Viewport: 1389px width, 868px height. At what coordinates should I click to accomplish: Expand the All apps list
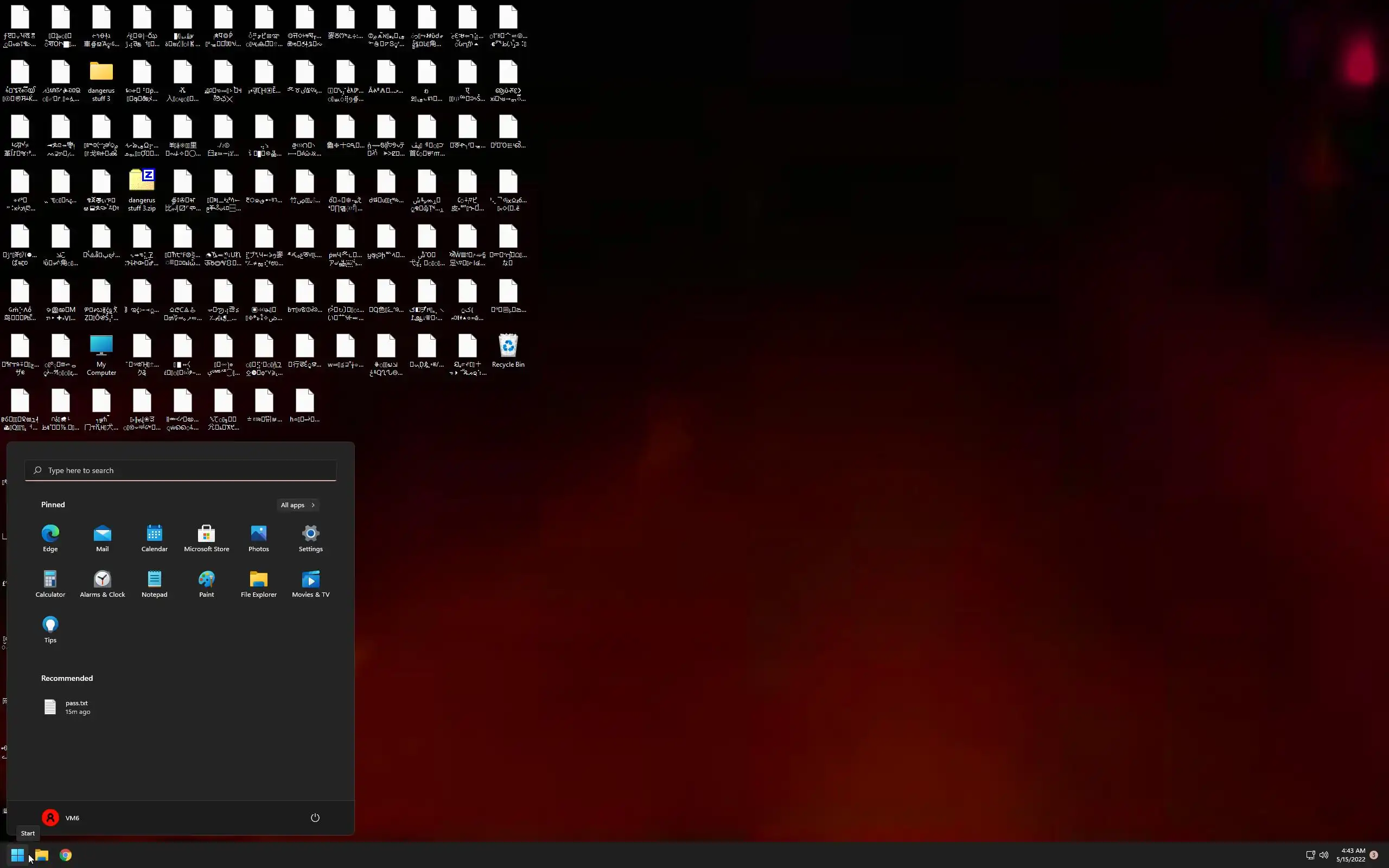click(x=297, y=505)
